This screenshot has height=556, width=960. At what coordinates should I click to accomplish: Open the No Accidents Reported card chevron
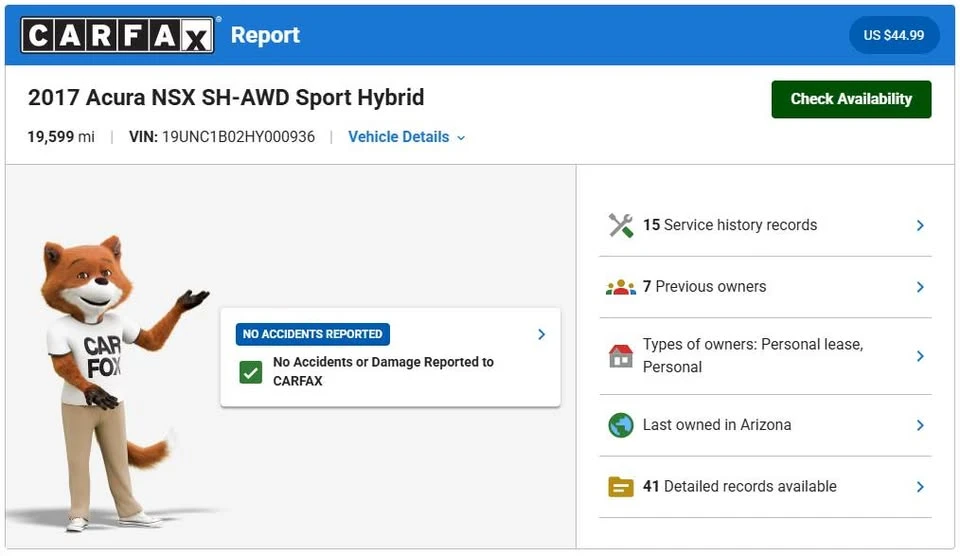[541, 334]
